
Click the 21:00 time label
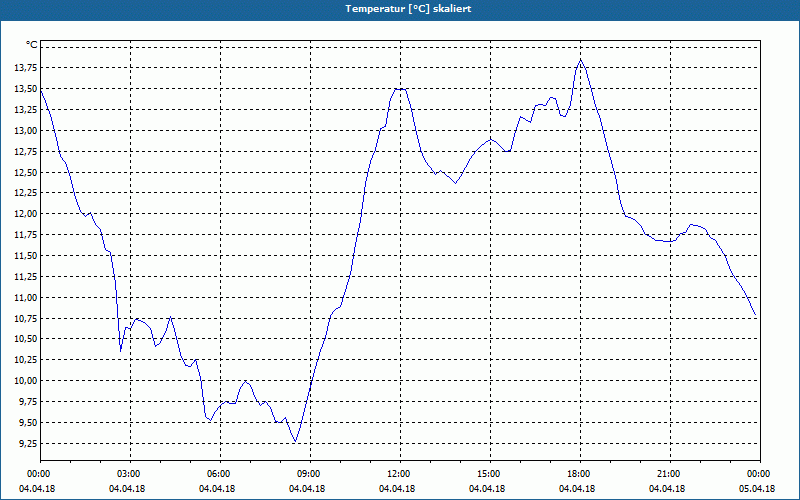coord(670,474)
